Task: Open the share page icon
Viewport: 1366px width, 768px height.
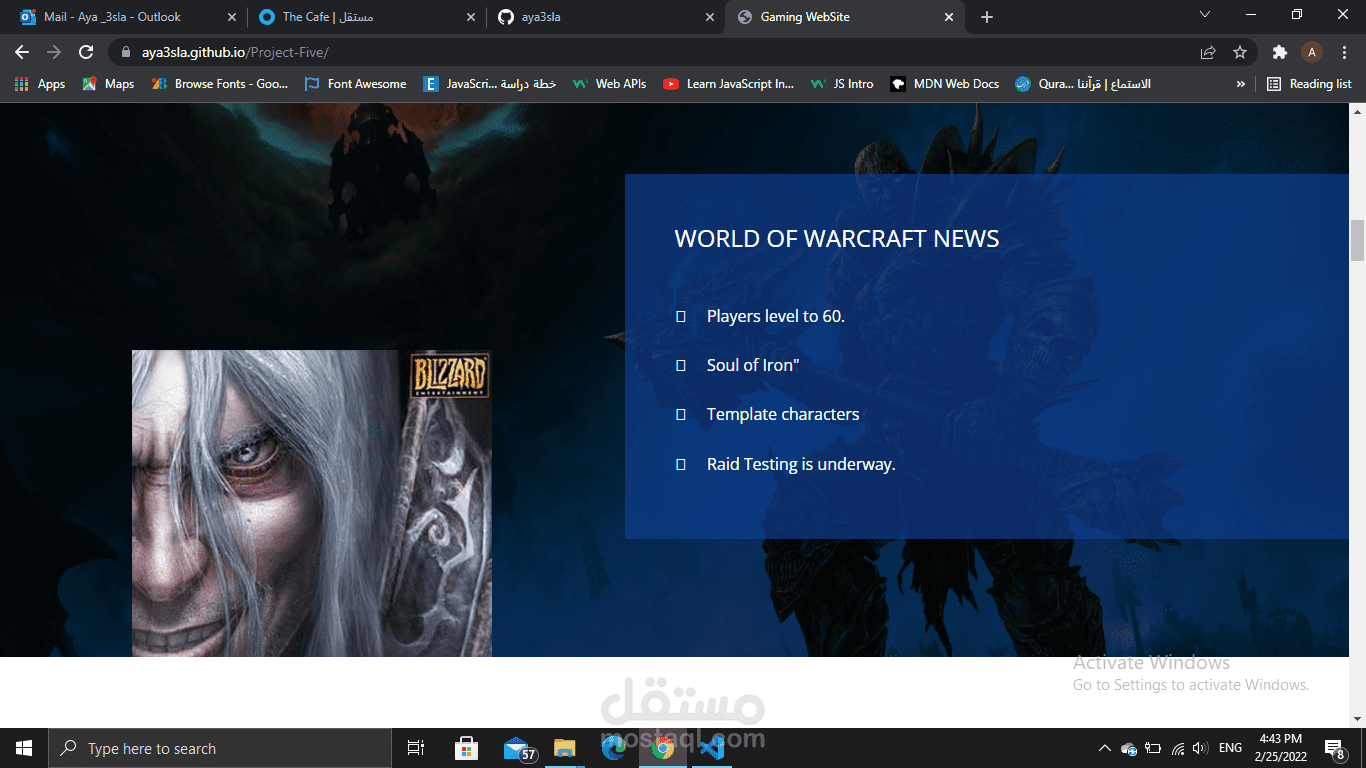Action: coord(1208,52)
